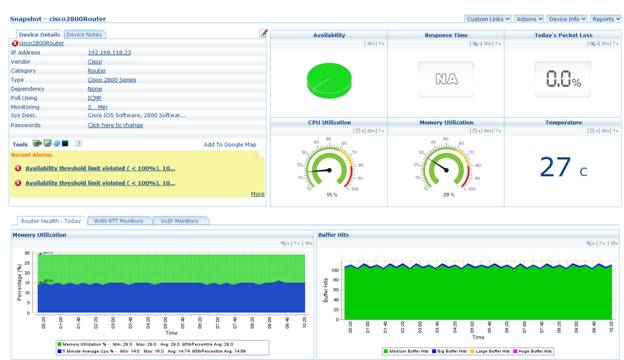Switch to the Device Notes tab
The image size is (624, 360).
(x=84, y=35)
